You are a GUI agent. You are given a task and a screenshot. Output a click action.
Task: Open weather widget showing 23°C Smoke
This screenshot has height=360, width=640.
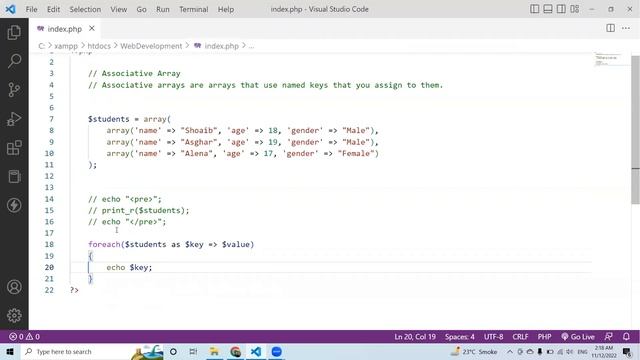(x=474, y=351)
